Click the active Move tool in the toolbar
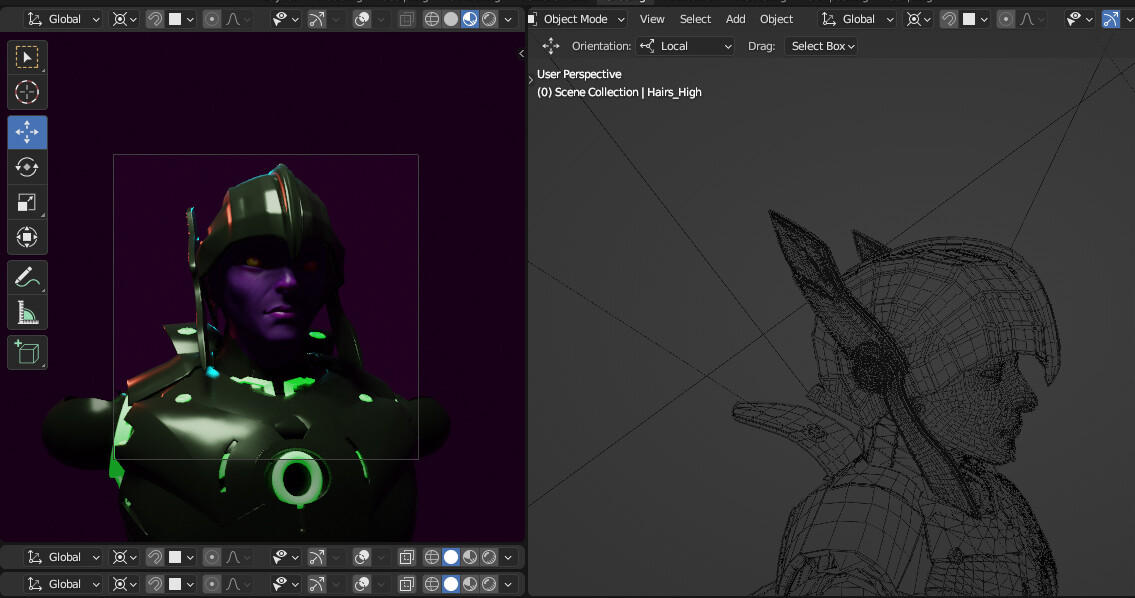 27,132
